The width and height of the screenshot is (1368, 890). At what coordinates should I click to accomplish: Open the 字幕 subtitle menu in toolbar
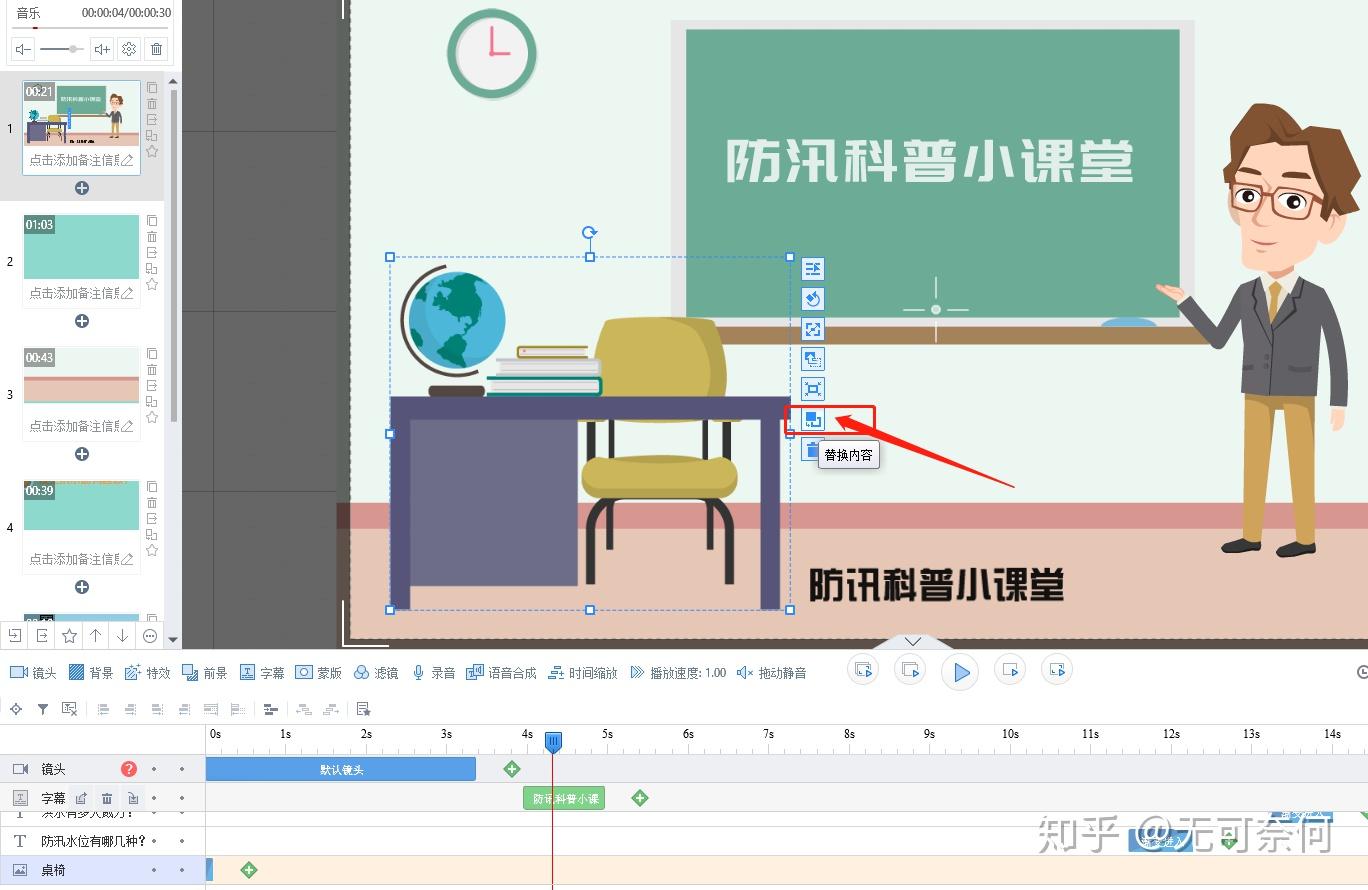click(261, 673)
